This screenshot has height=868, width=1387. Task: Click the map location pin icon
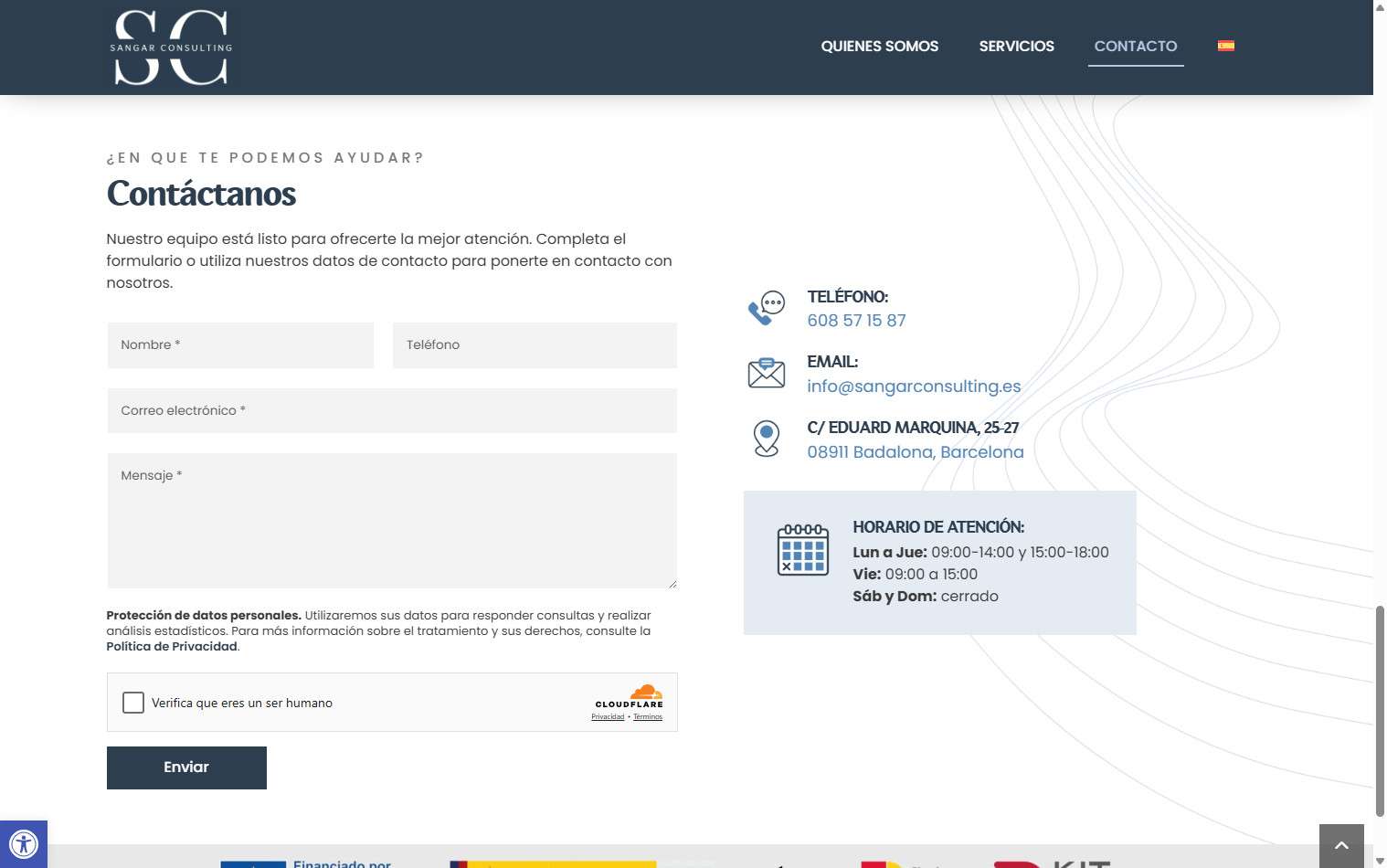766,439
